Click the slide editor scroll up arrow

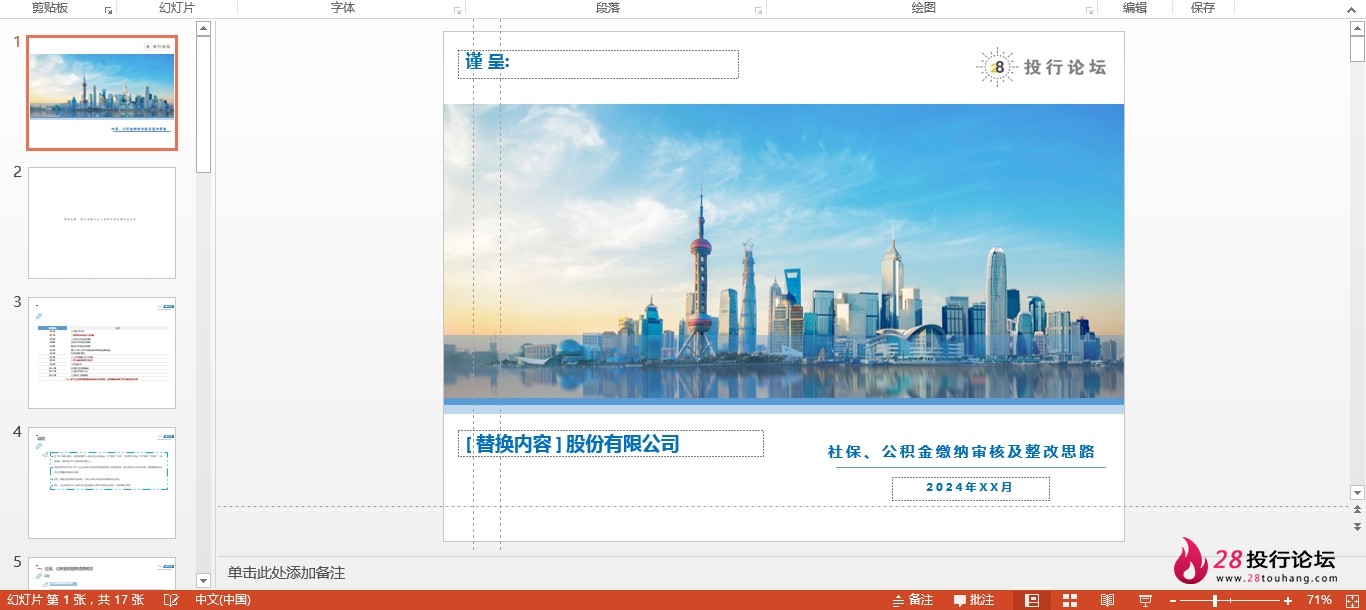1357,27
